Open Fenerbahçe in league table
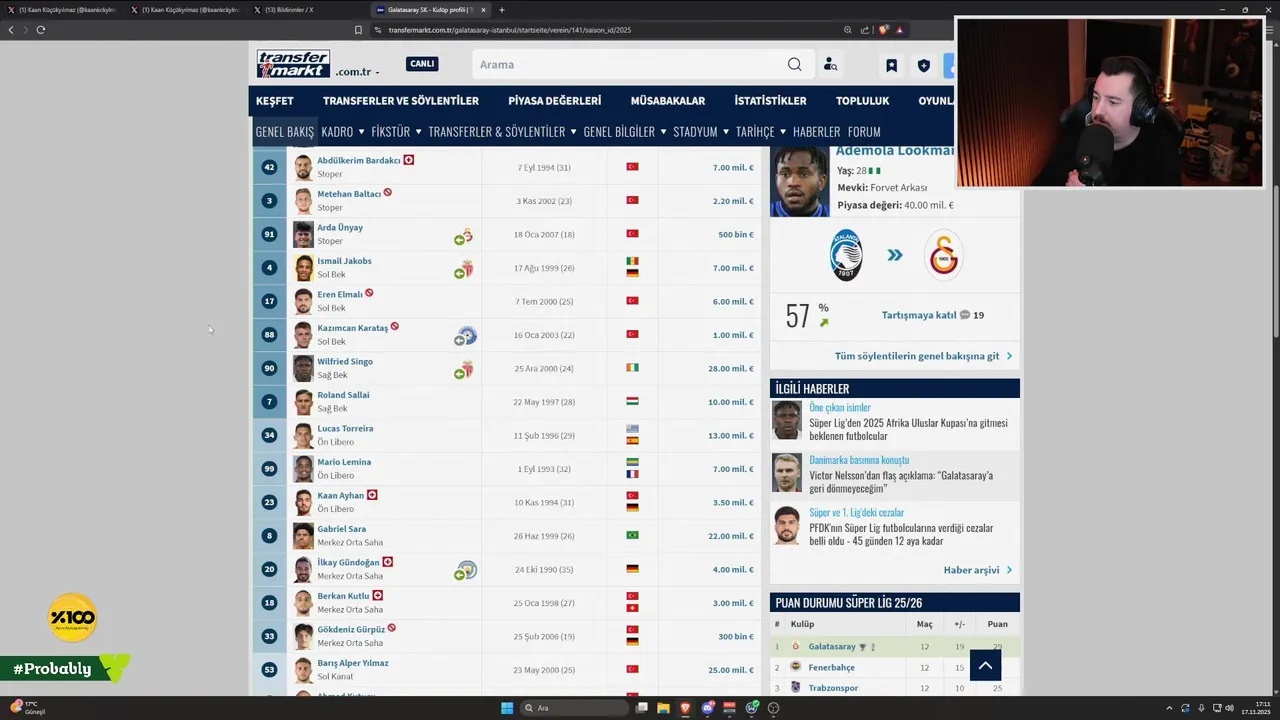1280x720 pixels. [x=831, y=667]
